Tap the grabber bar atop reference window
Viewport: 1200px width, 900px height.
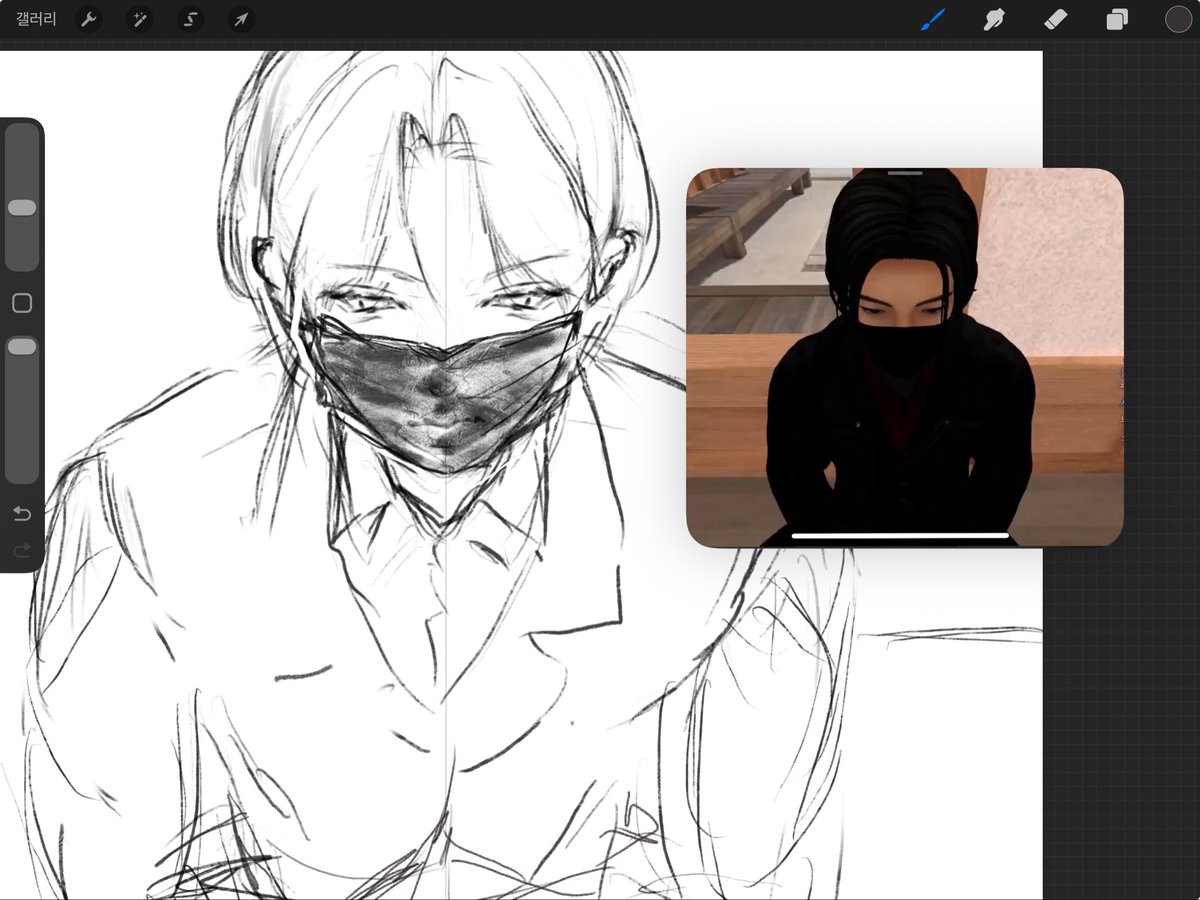tap(905, 173)
